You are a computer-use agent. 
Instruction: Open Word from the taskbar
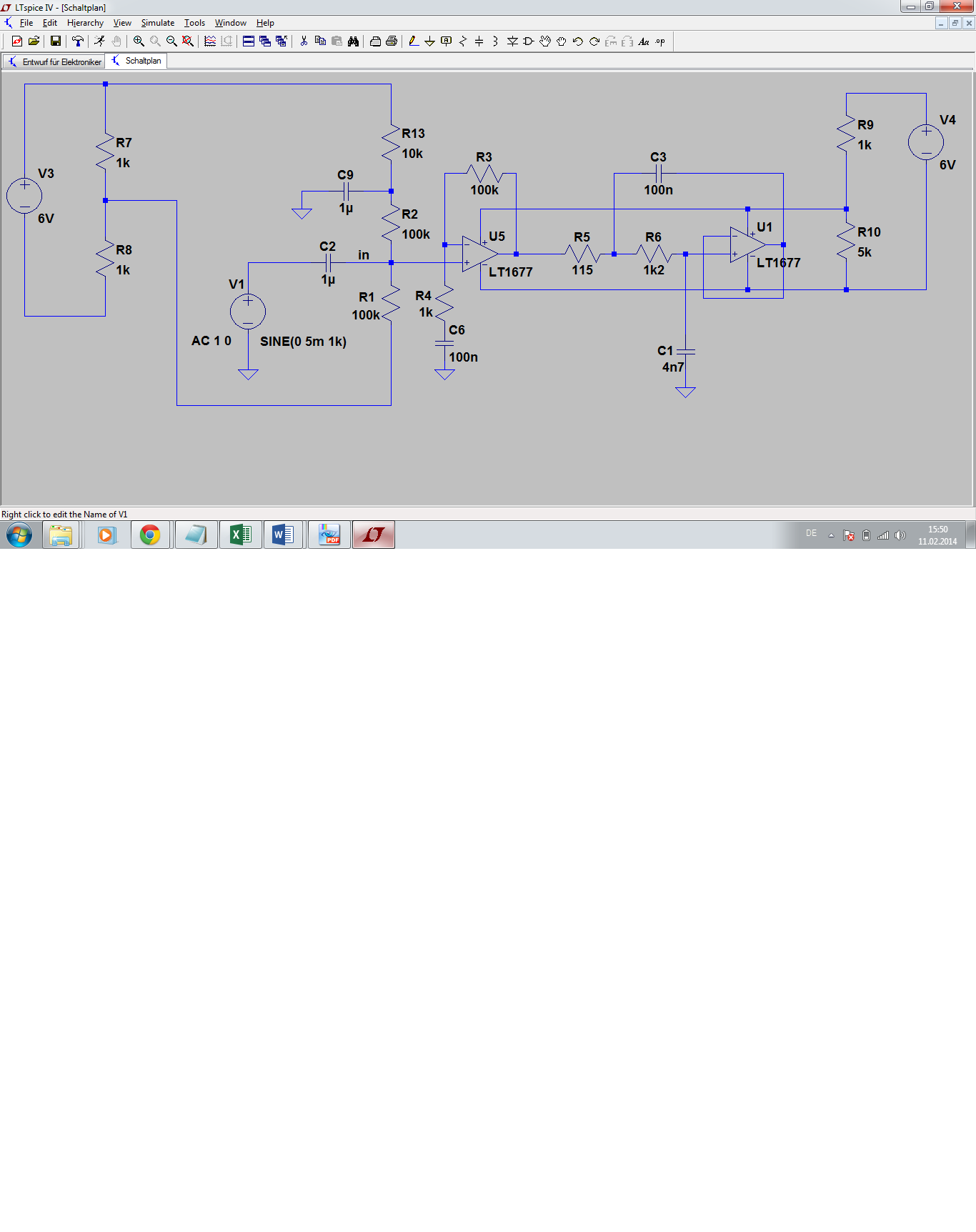pos(284,535)
